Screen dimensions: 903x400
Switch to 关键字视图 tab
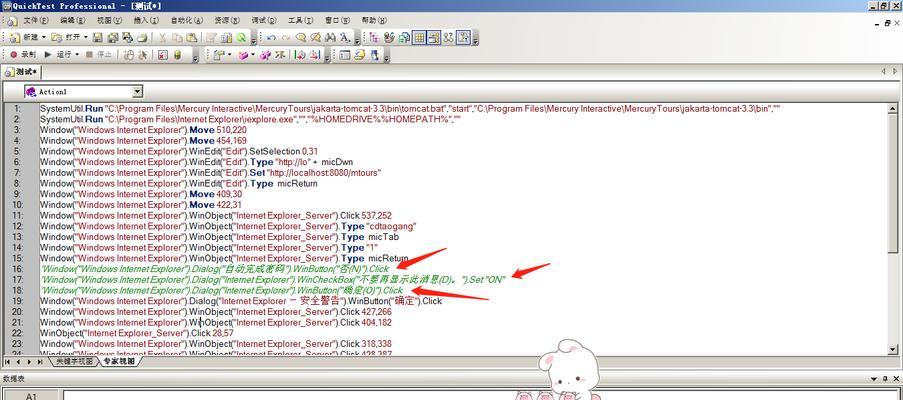[x=73, y=361]
